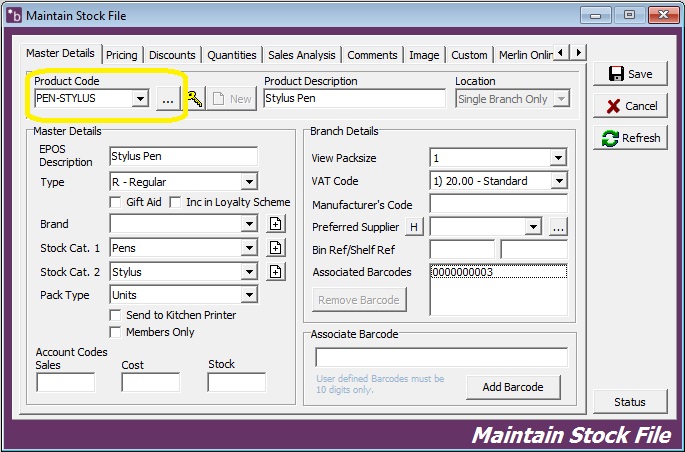Screen dimensions: 685x452
Task: Browse product codes with the ellipsis button
Action: click(x=167, y=98)
